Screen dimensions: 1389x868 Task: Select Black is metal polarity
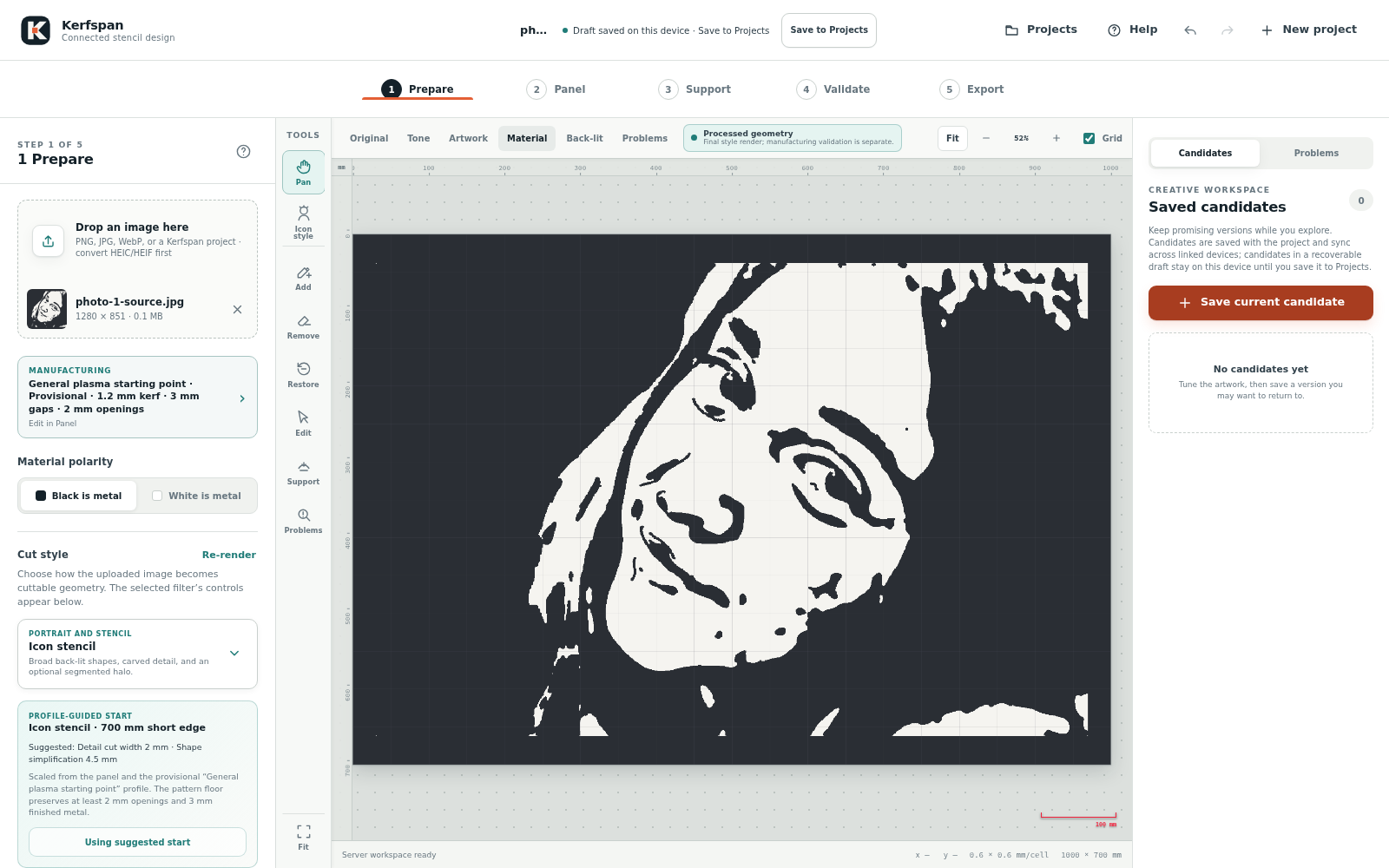pos(78,496)
